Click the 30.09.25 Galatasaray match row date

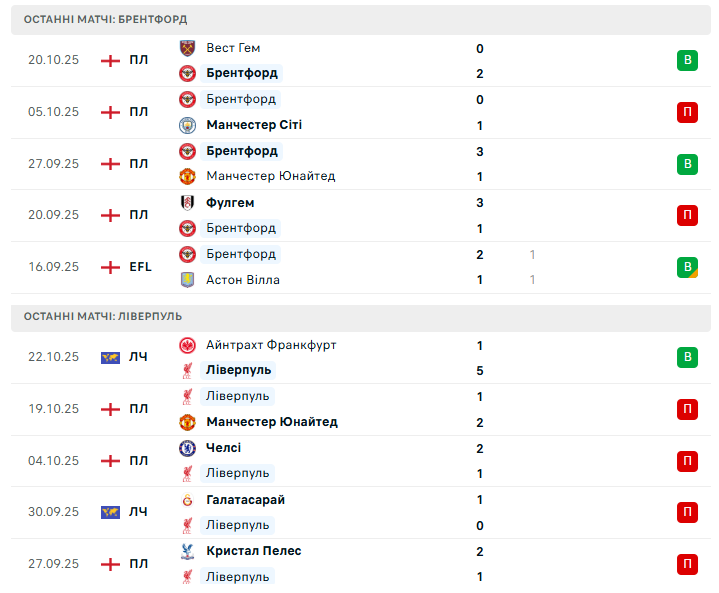[53, 512]
